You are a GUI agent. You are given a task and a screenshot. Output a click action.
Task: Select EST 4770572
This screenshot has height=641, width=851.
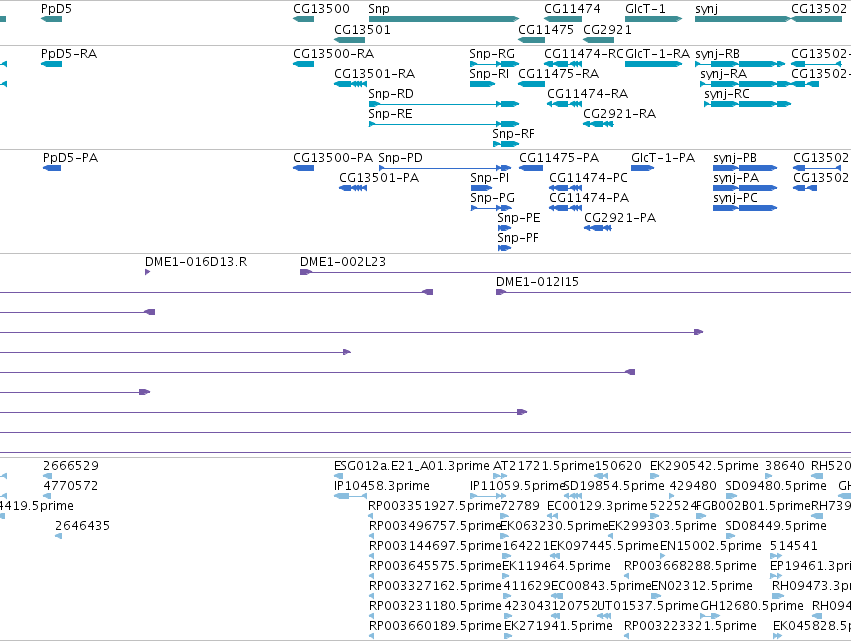pyautogui.click(x=47, y=496)
